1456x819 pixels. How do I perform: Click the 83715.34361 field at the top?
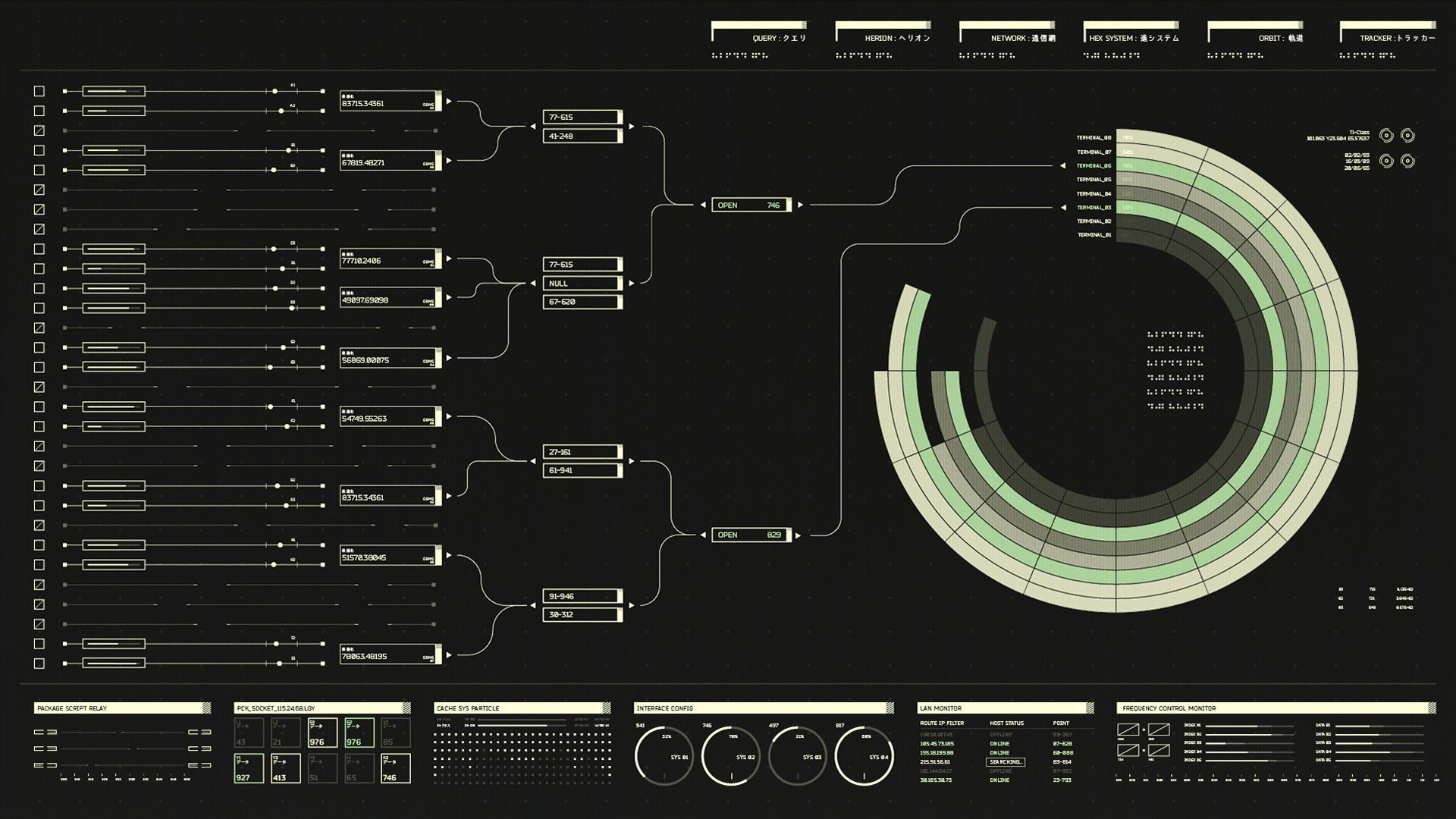[x=391, y=101]
